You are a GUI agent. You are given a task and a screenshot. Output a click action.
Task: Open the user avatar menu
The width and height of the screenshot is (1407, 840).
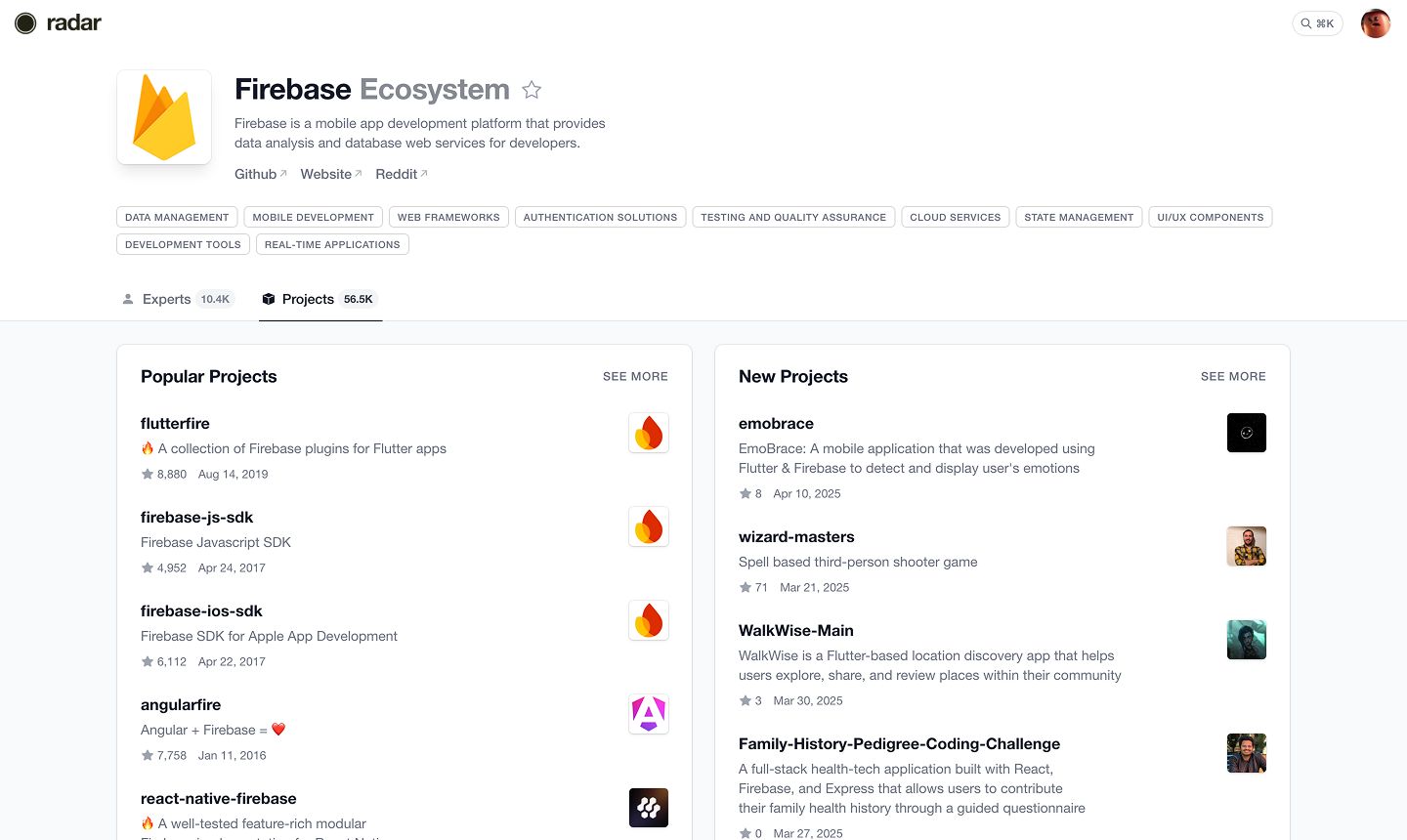(x=1376, y=23)
